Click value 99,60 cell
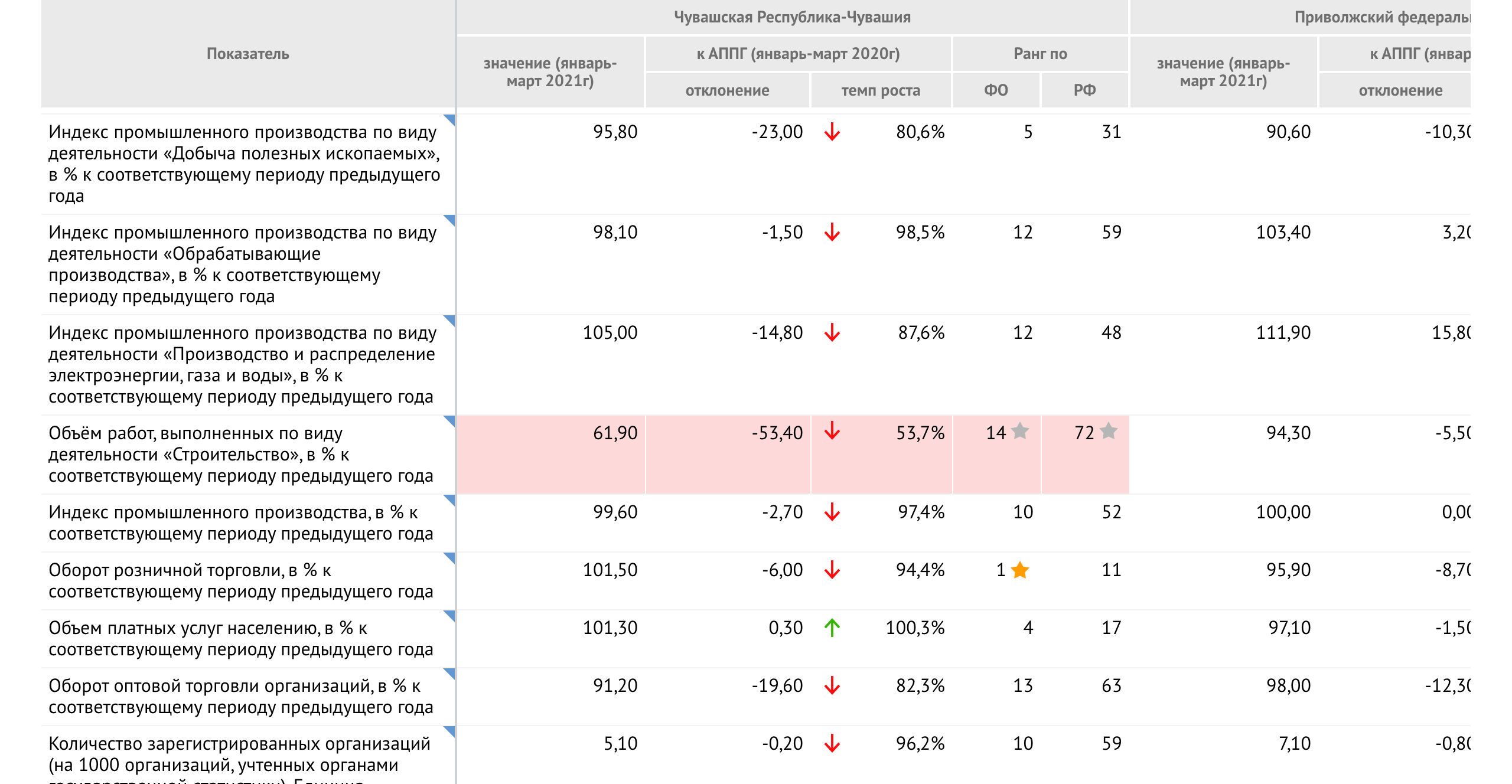 point(550,522)
